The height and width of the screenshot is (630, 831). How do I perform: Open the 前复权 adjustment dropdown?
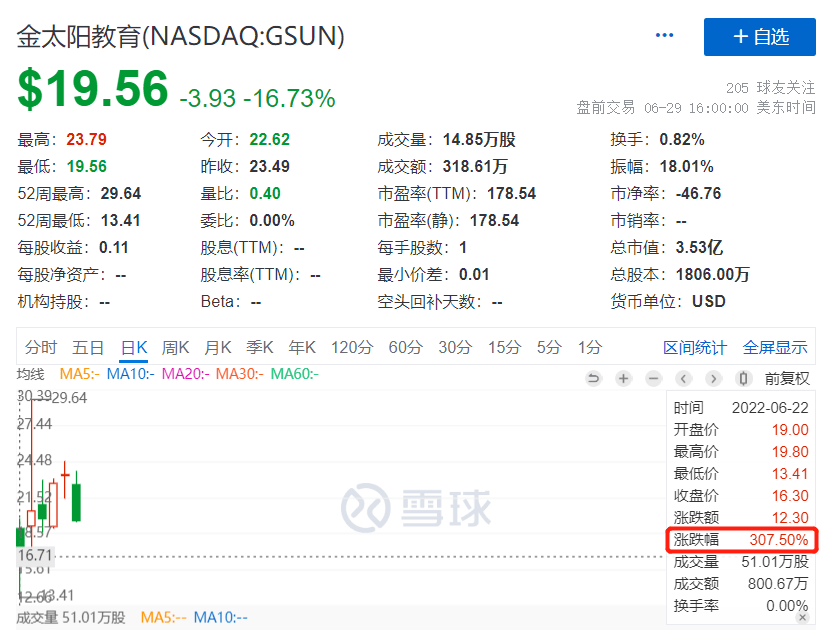[787, 378]
